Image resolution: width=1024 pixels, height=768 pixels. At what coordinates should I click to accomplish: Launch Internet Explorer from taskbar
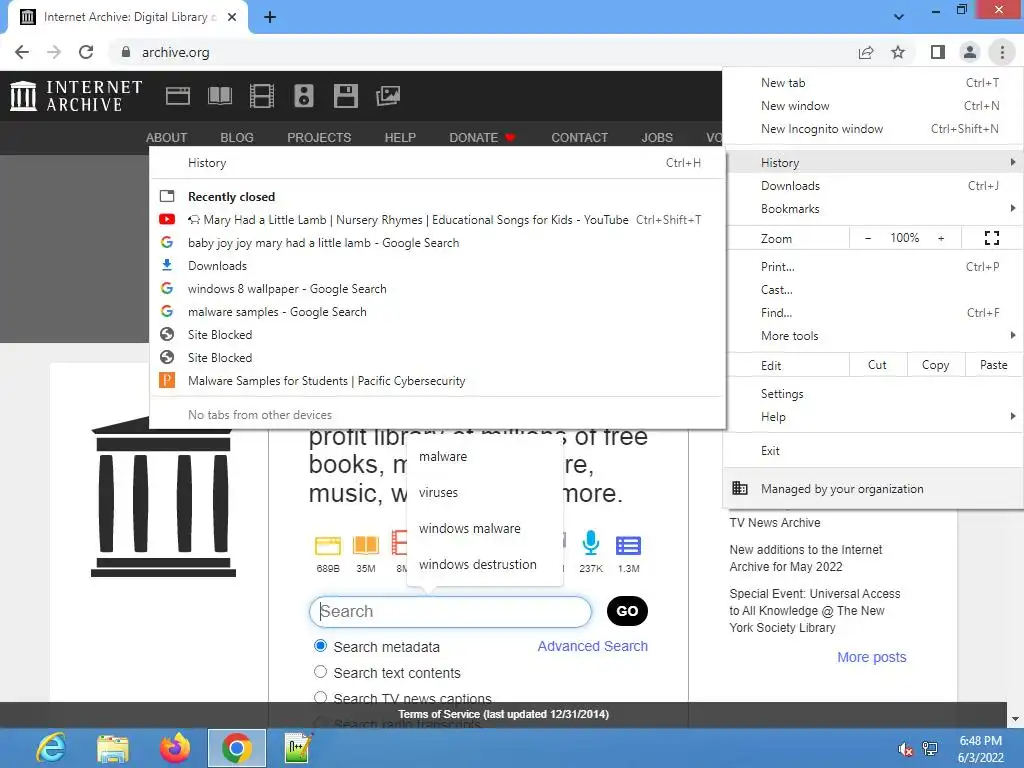click(x=51, y=748)
